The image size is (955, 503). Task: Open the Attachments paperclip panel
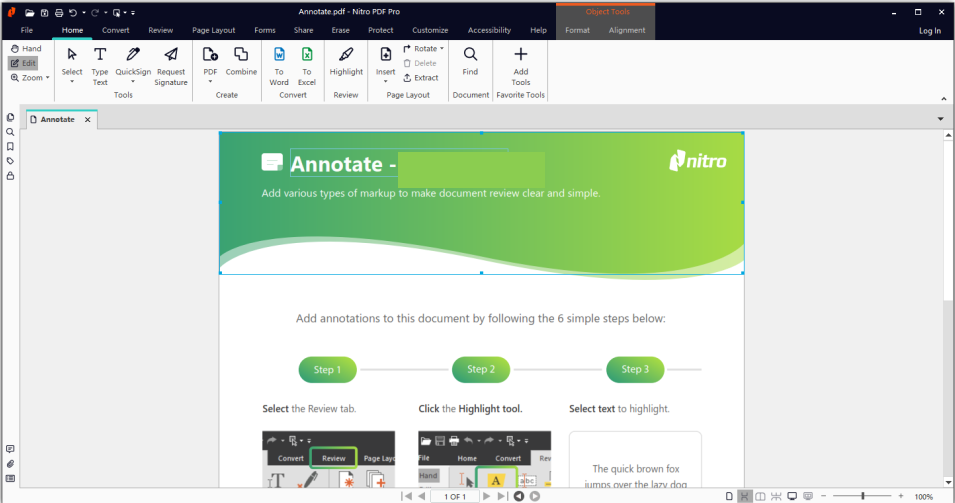[10, 463]
